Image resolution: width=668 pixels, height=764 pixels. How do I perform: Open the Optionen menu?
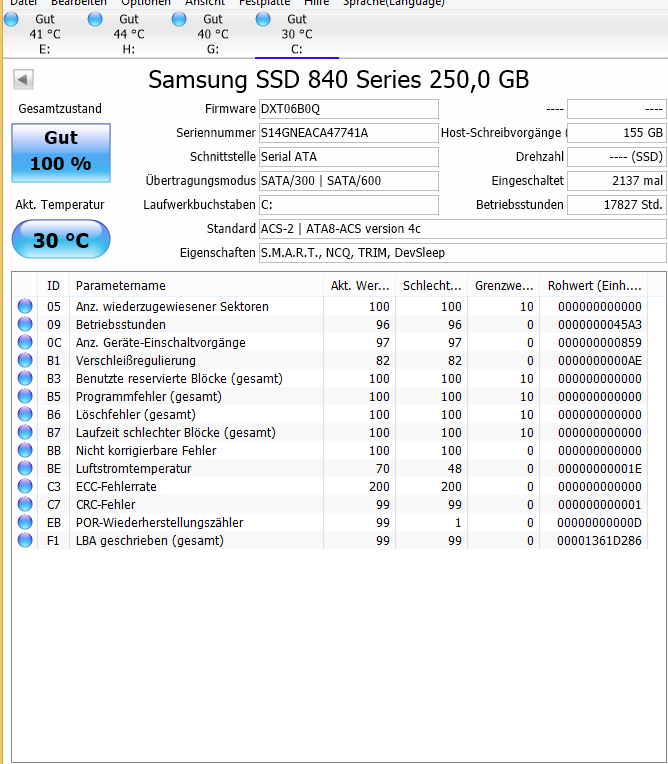pyautogui.click(x=146, y=2)
